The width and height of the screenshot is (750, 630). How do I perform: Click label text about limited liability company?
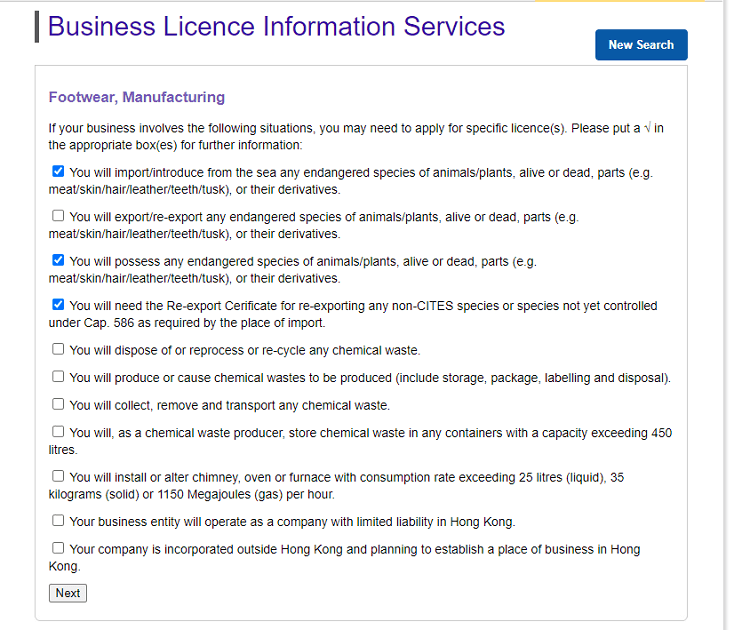(x=292, y=522)
